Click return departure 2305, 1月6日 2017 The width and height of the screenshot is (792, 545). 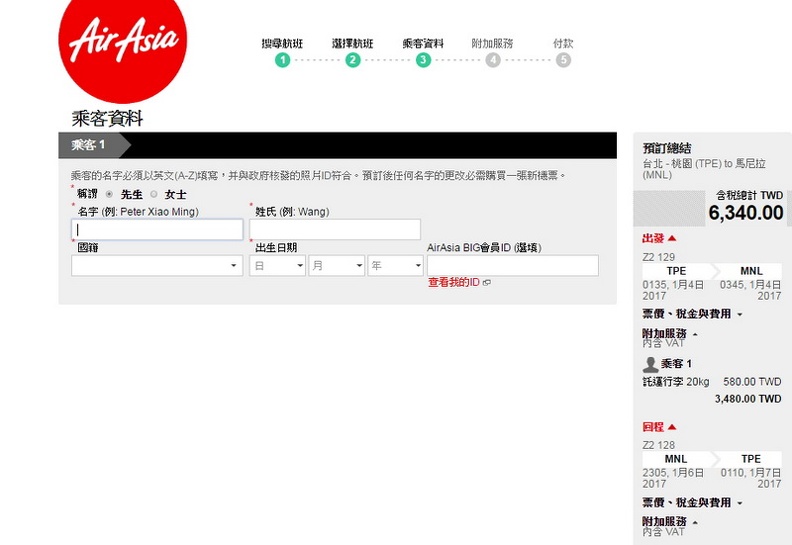click(673, 478)
